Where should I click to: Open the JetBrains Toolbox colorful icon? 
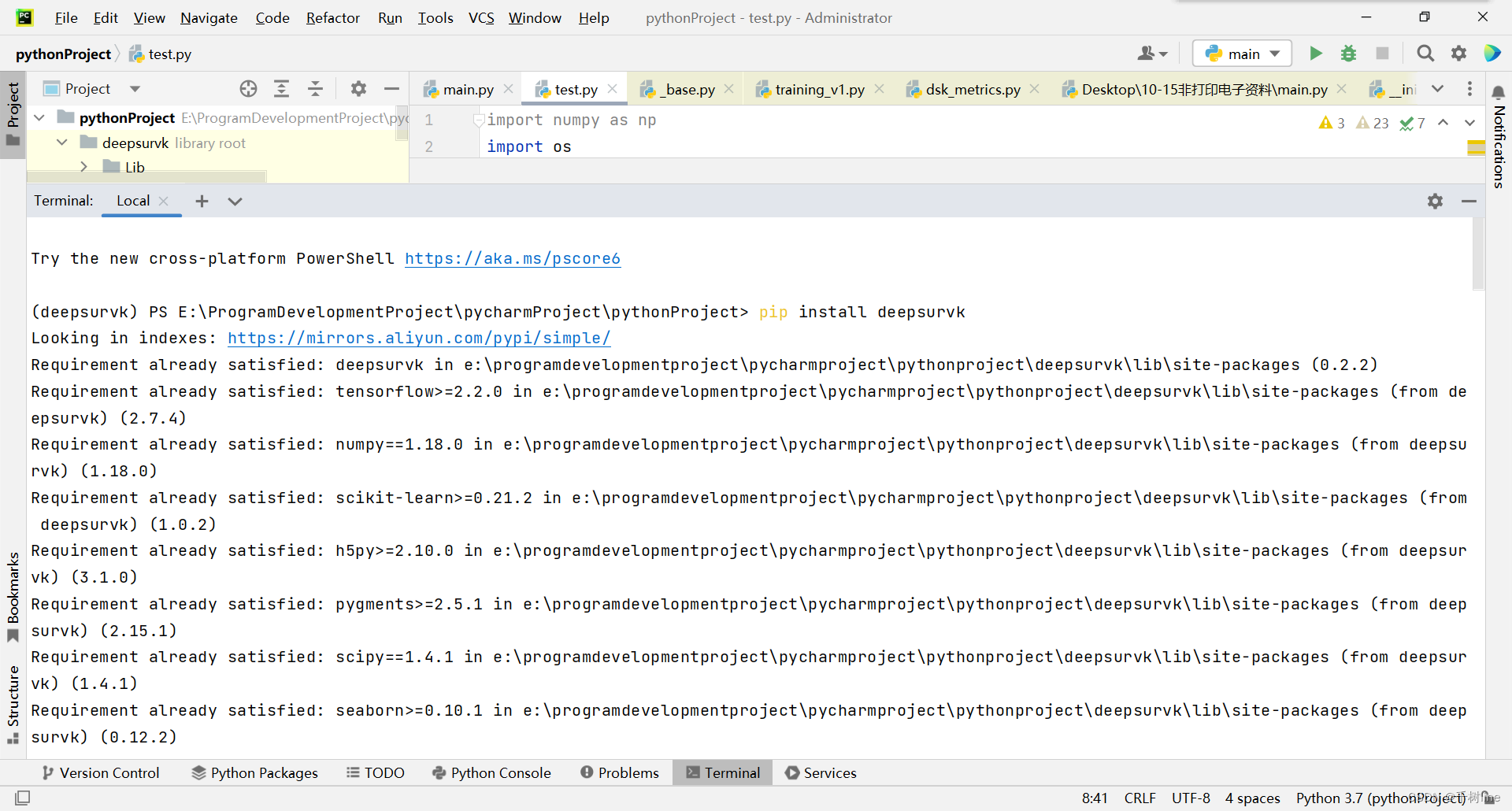tap(1492, 54)
